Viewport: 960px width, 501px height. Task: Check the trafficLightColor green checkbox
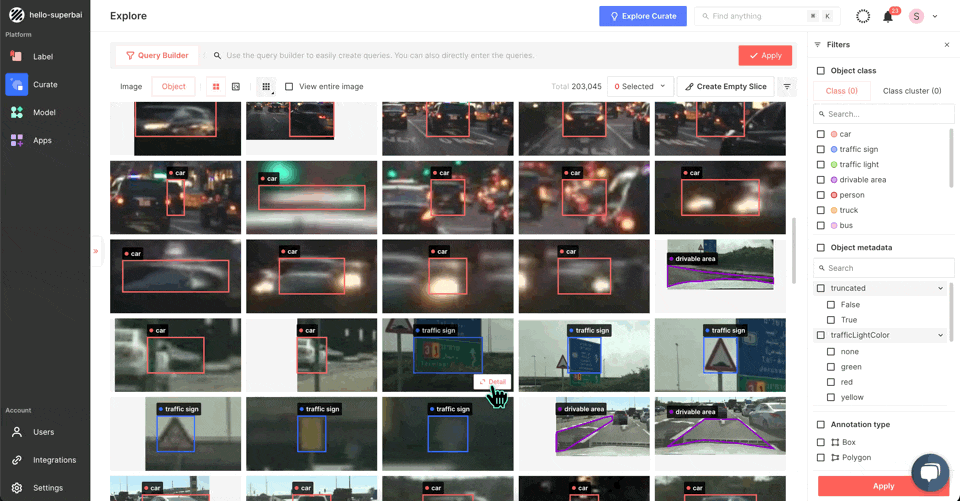[x=831, y=367]
